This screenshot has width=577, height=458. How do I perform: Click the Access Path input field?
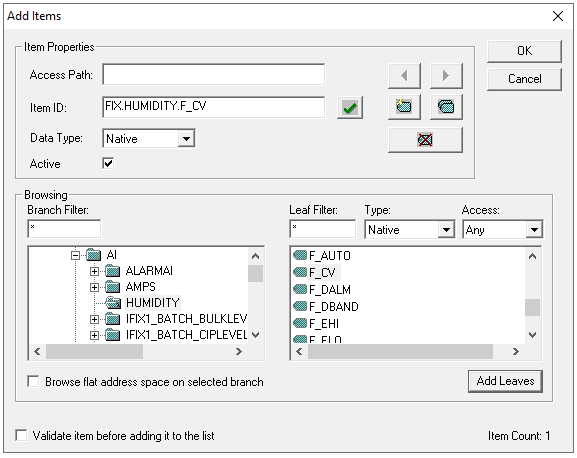pos(213,75)
